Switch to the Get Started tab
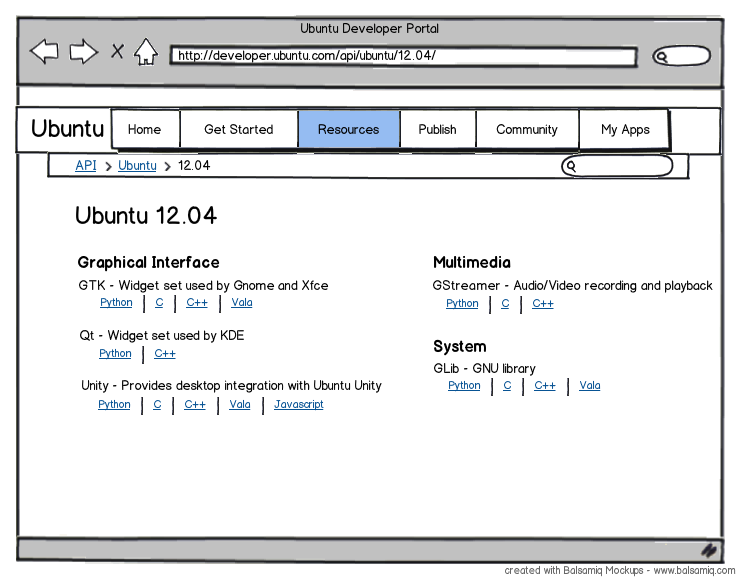 tap(239, 129)
